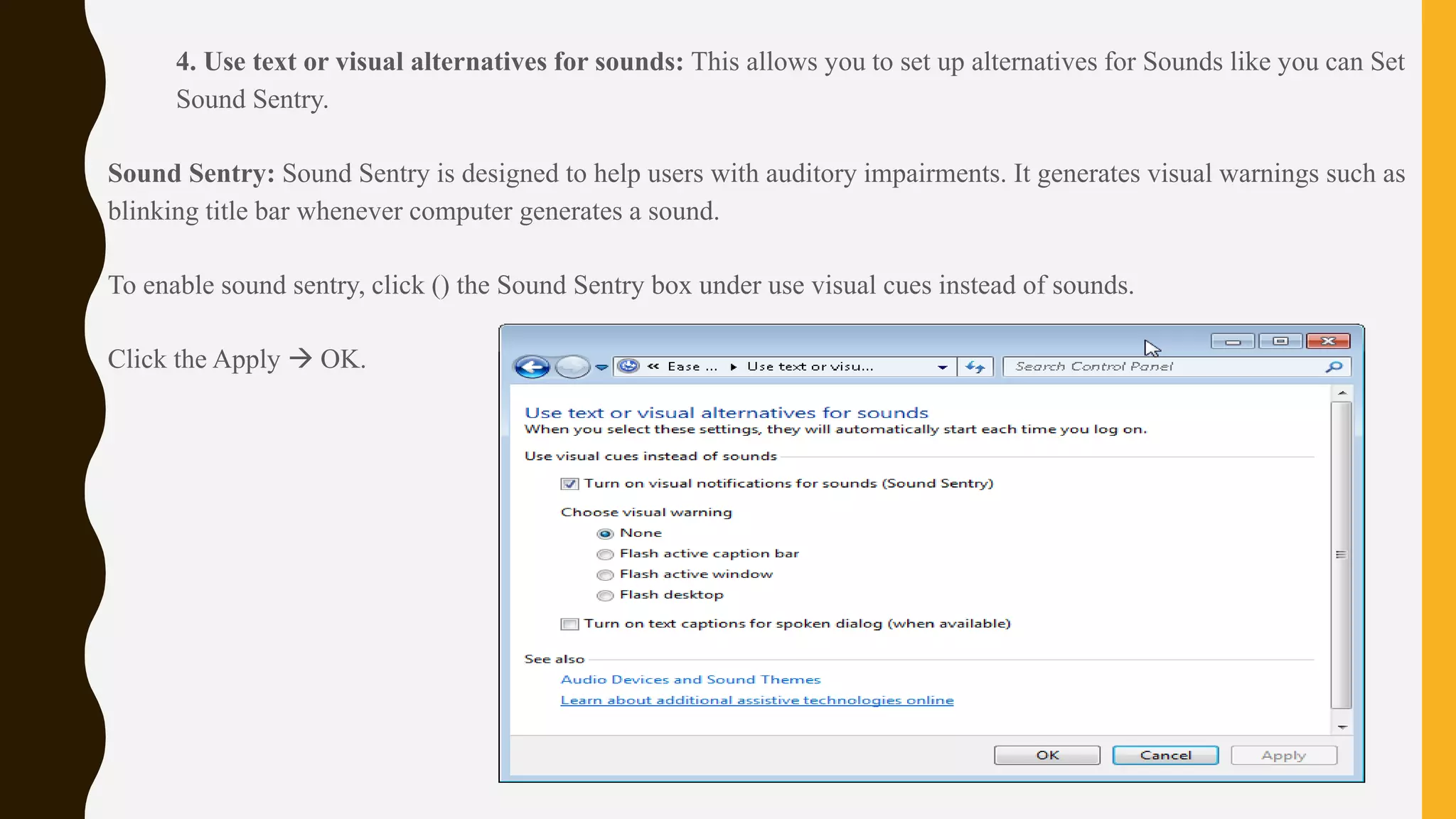Click the vertical scrollbar thumb
This screenshot has height=819, width=1456.
click(x=1342, y=555)
